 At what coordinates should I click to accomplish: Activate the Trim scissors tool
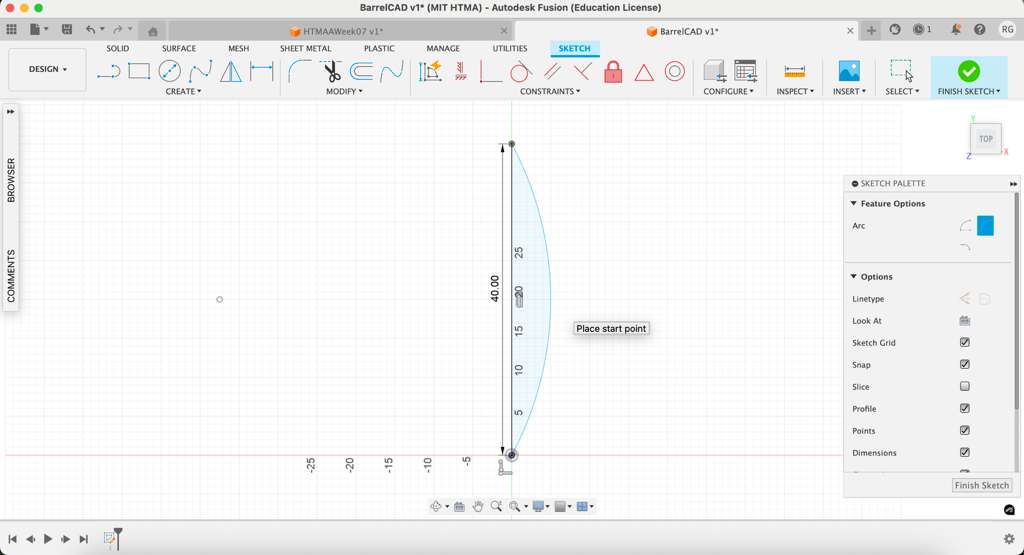(331, 71)
